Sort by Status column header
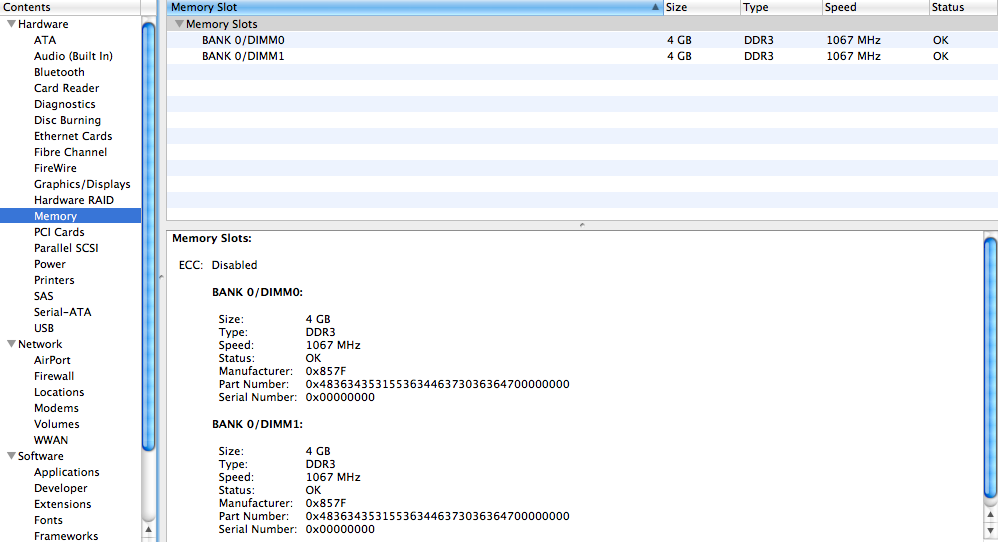Screen dimensions: 998x542 pyautogui.click(x=963, y=8)
